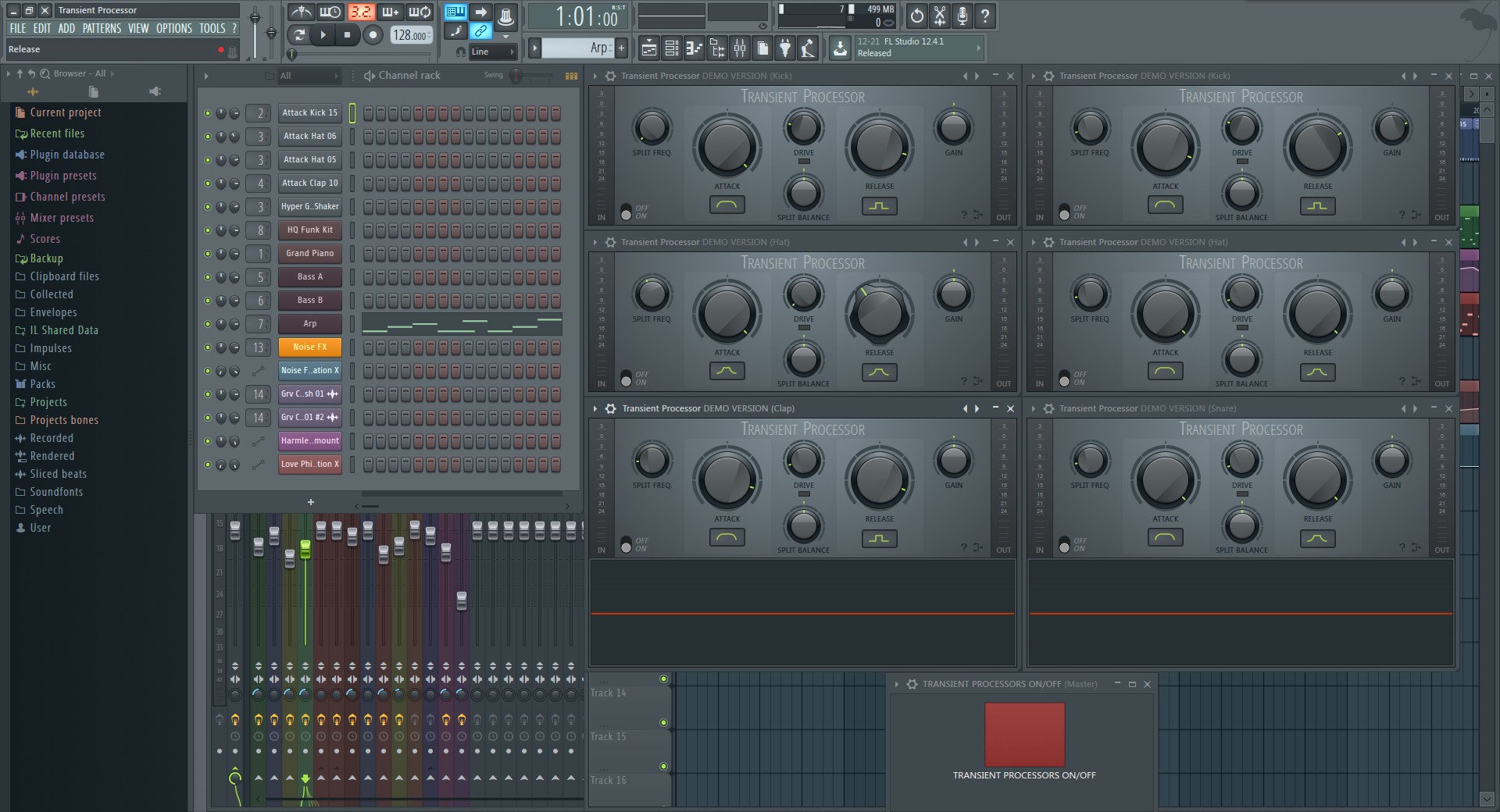
Task: Click the Love Phi..tion X channel button
Action: pos(310,465)
